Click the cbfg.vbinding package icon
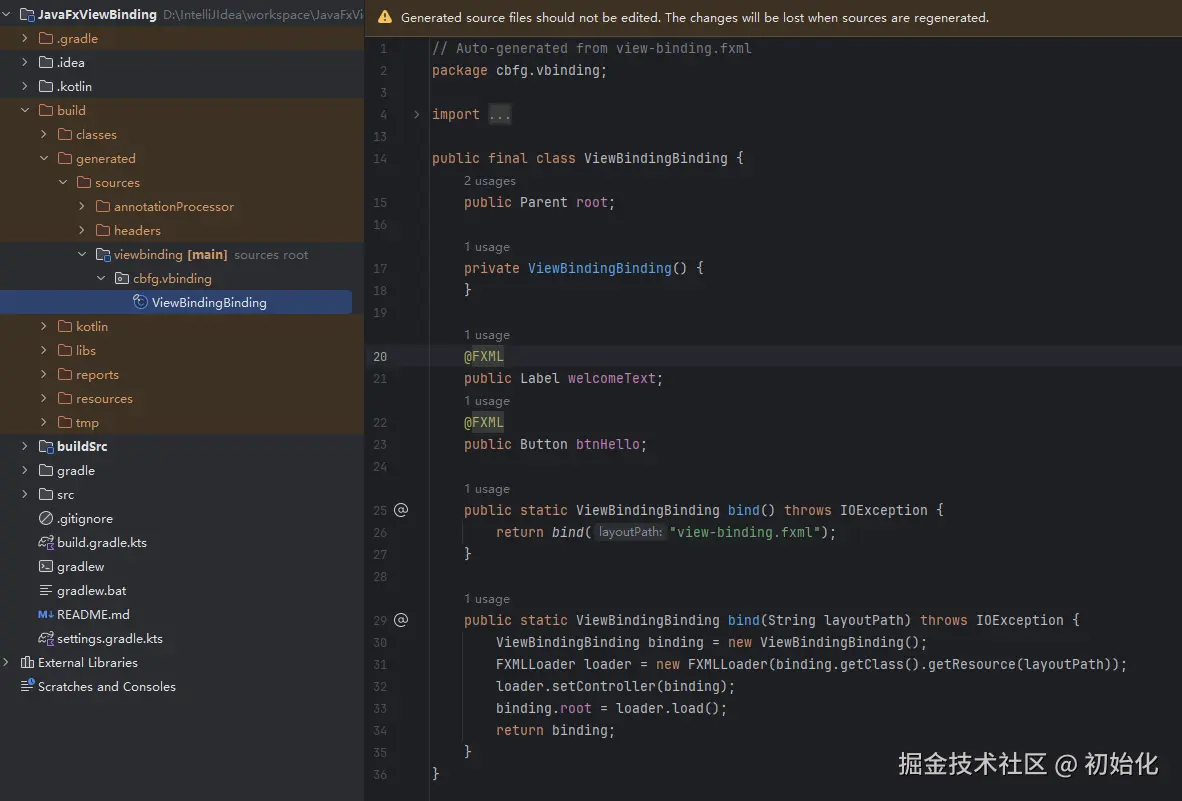The image size is (1182, 801). (122, 279)
